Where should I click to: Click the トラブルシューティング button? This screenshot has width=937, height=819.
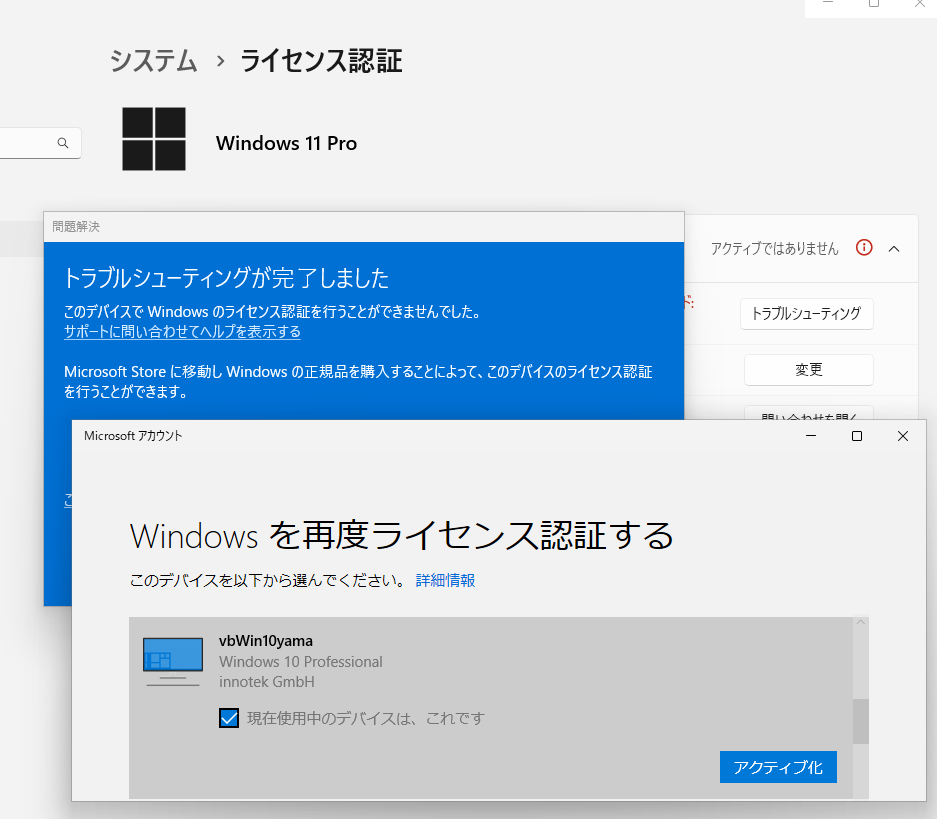point(808,314)
